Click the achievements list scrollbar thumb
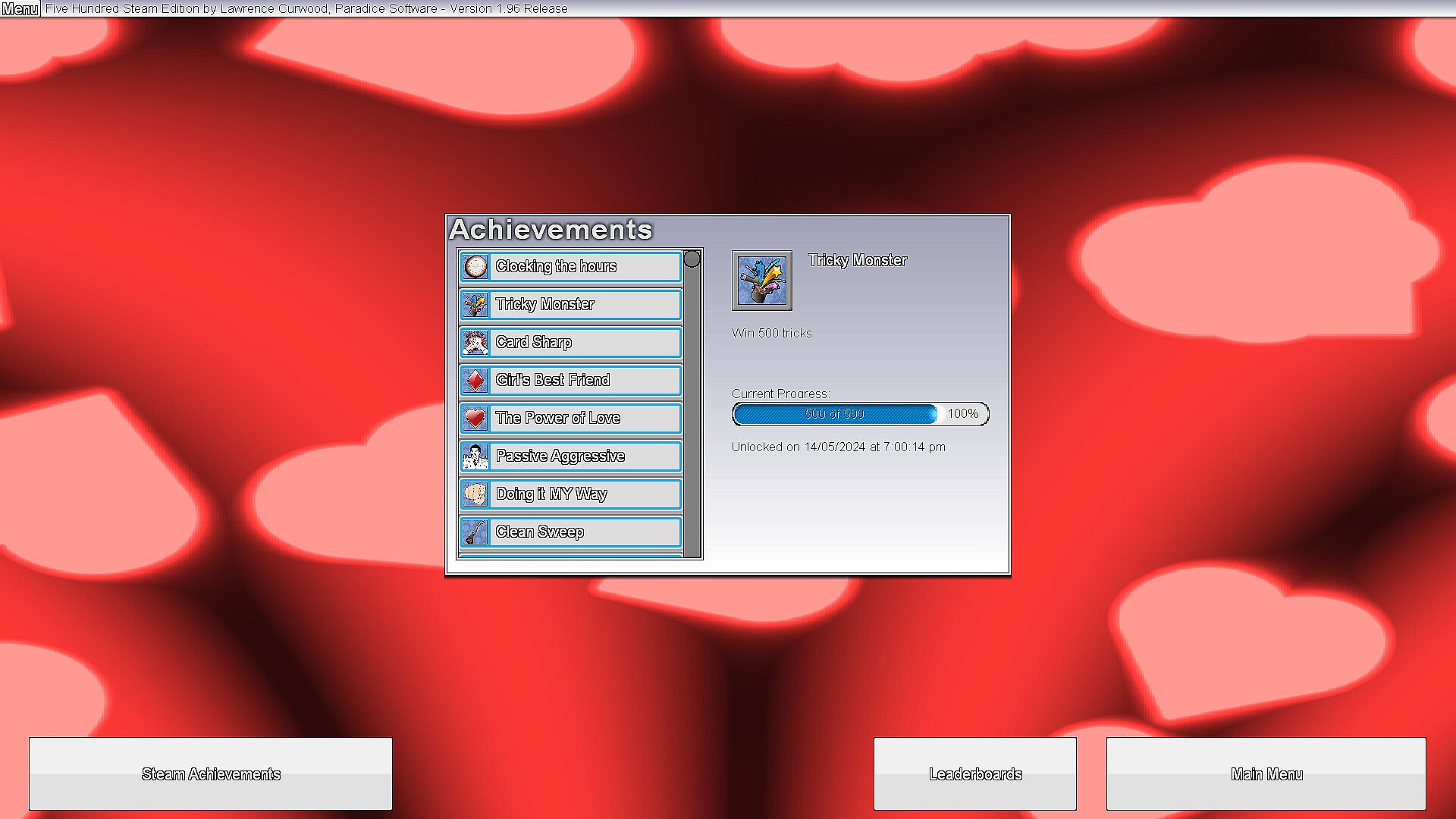 (x=692, y=259)
